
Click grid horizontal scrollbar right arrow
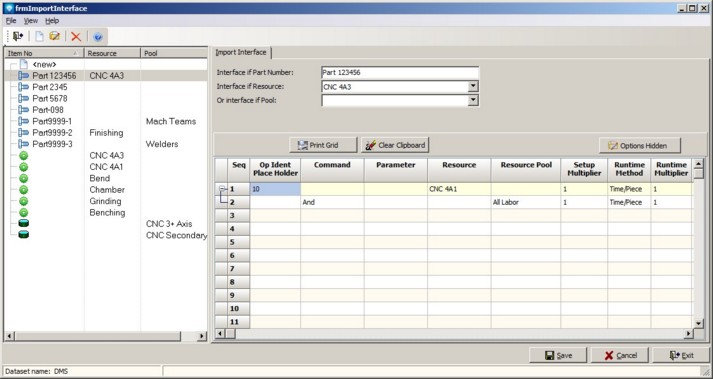[x=688, y=334]
